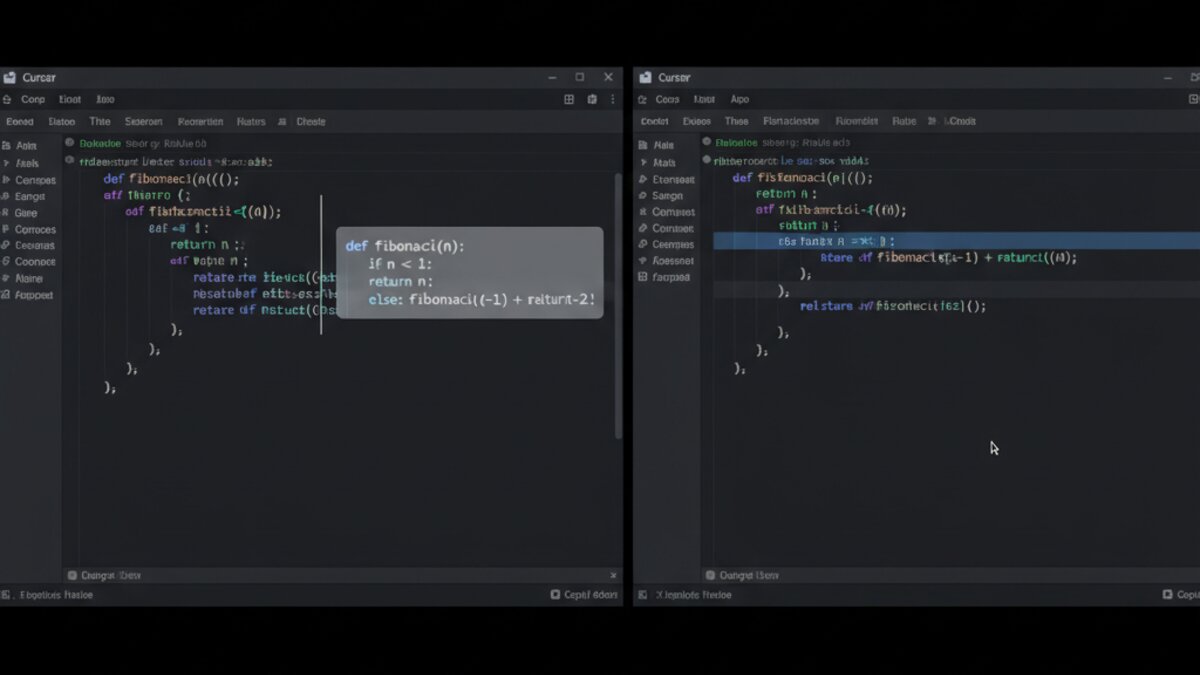1200x675 pixels.
Task: Open the "Conp" menu in left window
Action: click(33, 99)
